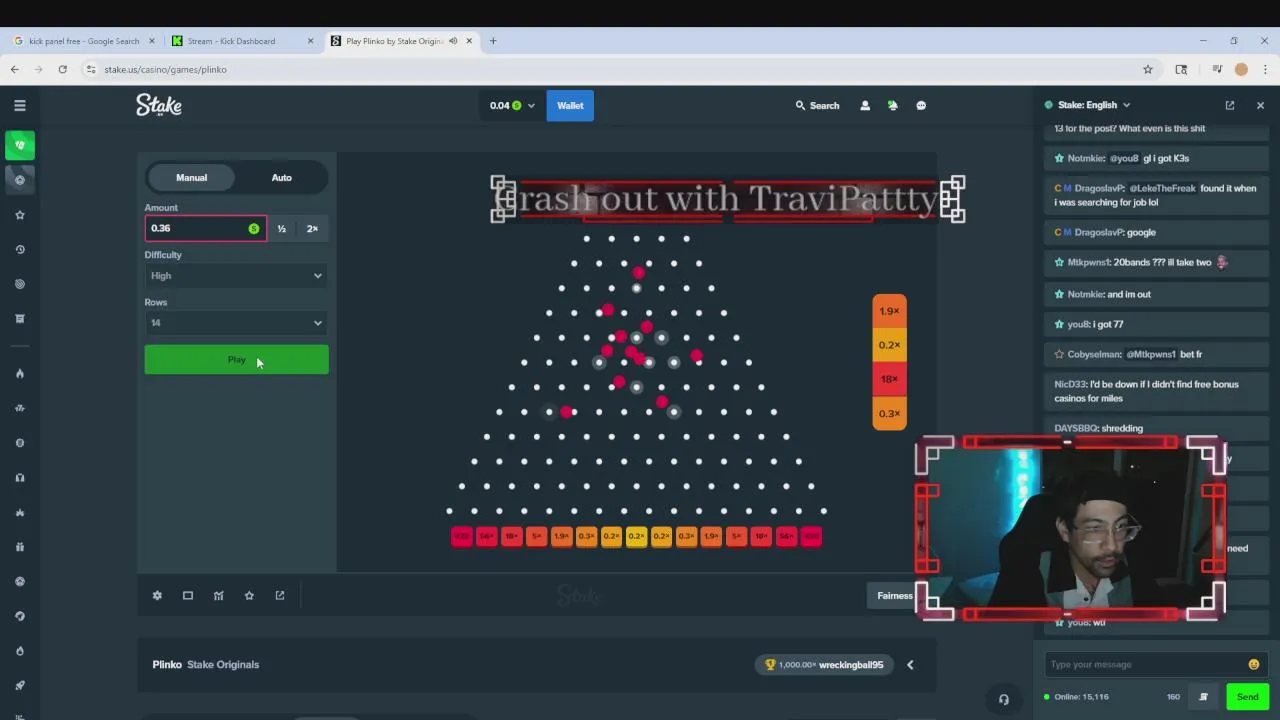Click Mtkpwns1 username in chat
Screen dimensions: 1280x720
[1089, 262]
